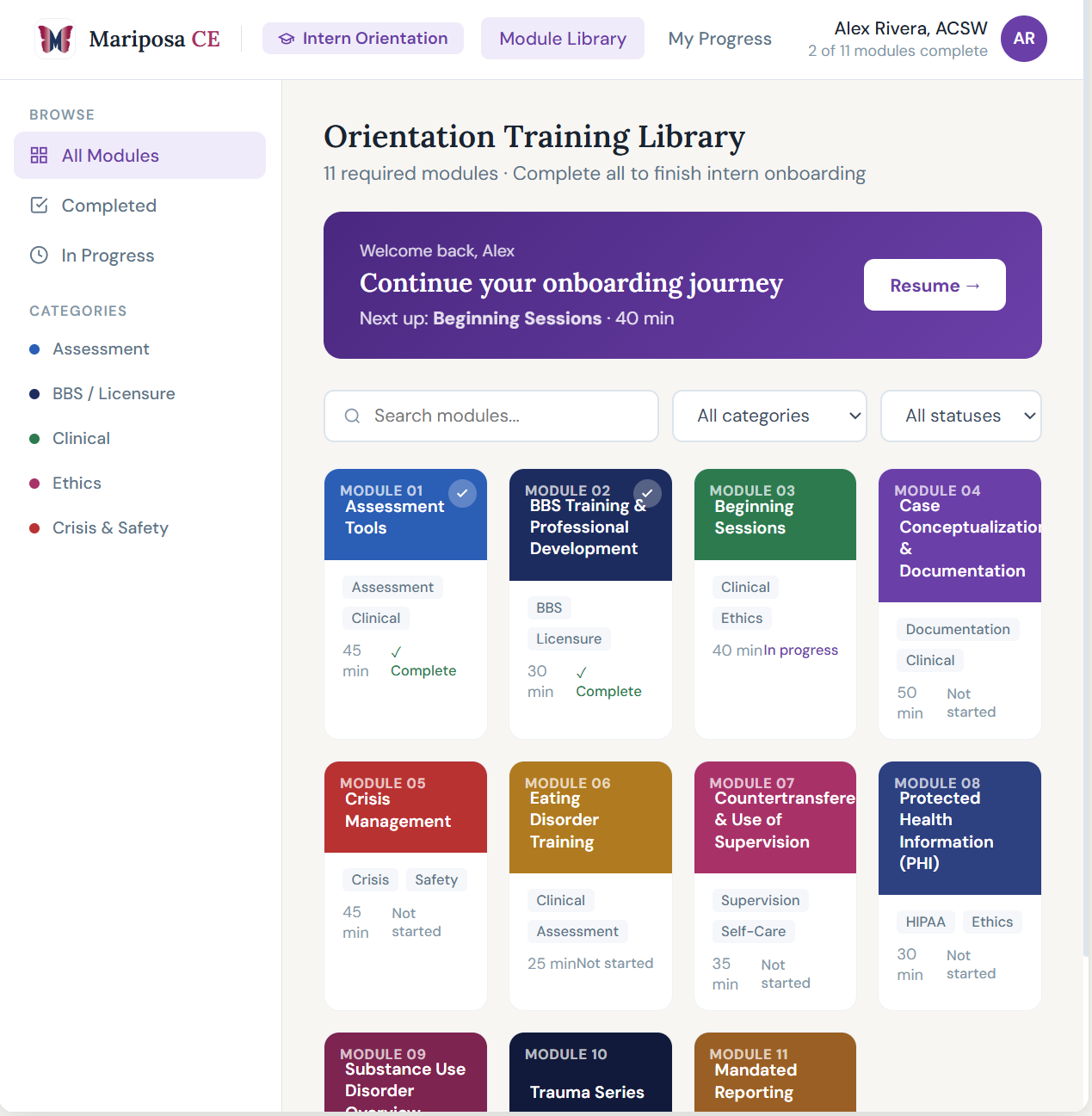This screenshot has width=1092, height=1116.
Task: Show All Modules in the sidebar
Action: 139,155
